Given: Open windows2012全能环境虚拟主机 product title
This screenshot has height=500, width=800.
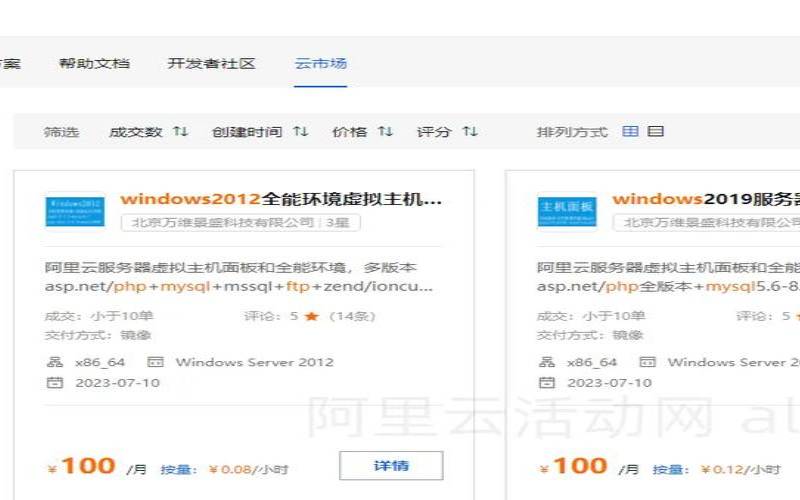Looking at the screenshot, I should click(x=281, y=198).
